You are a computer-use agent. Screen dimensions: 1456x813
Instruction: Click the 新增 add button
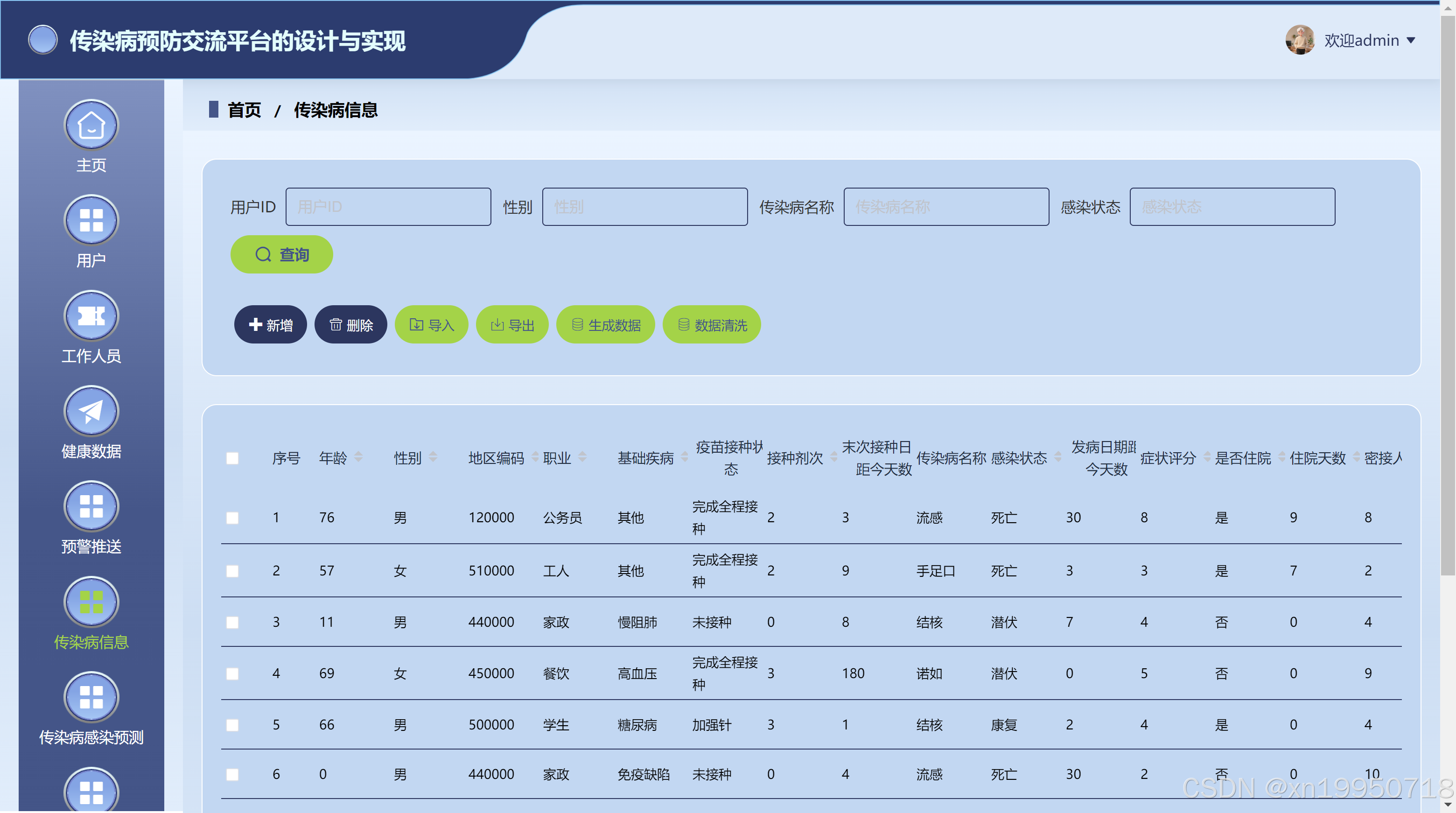[270, 324]
